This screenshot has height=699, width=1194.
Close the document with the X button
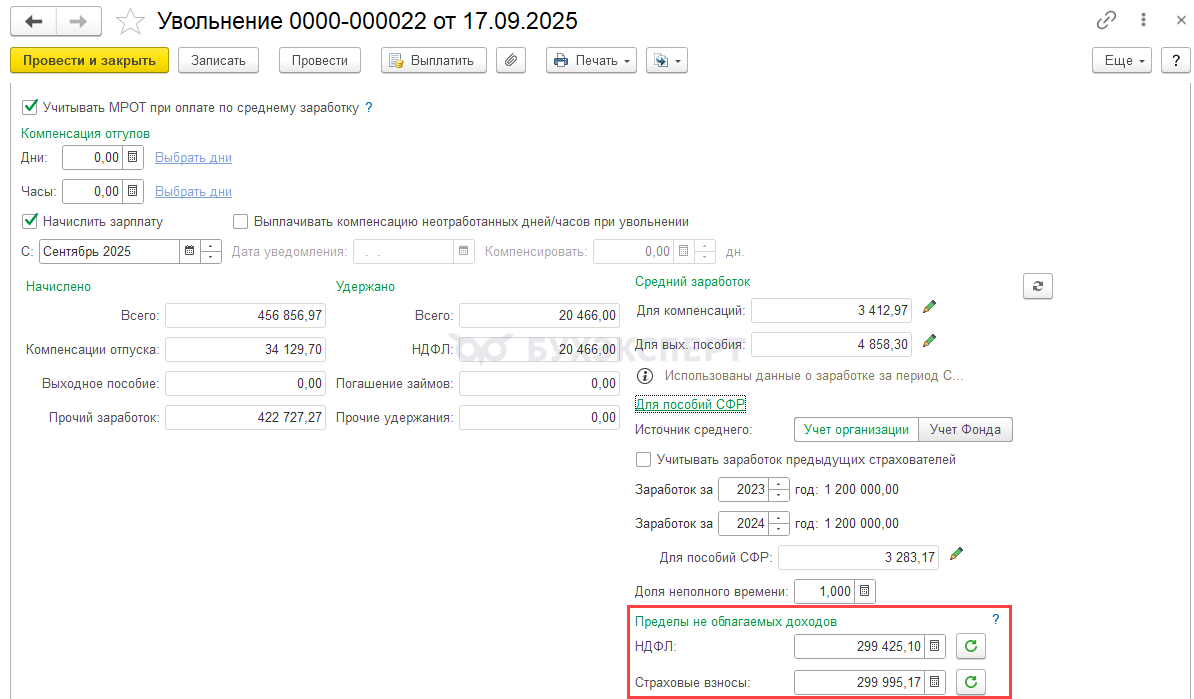pyautogui.click(x=1180, y=21)
